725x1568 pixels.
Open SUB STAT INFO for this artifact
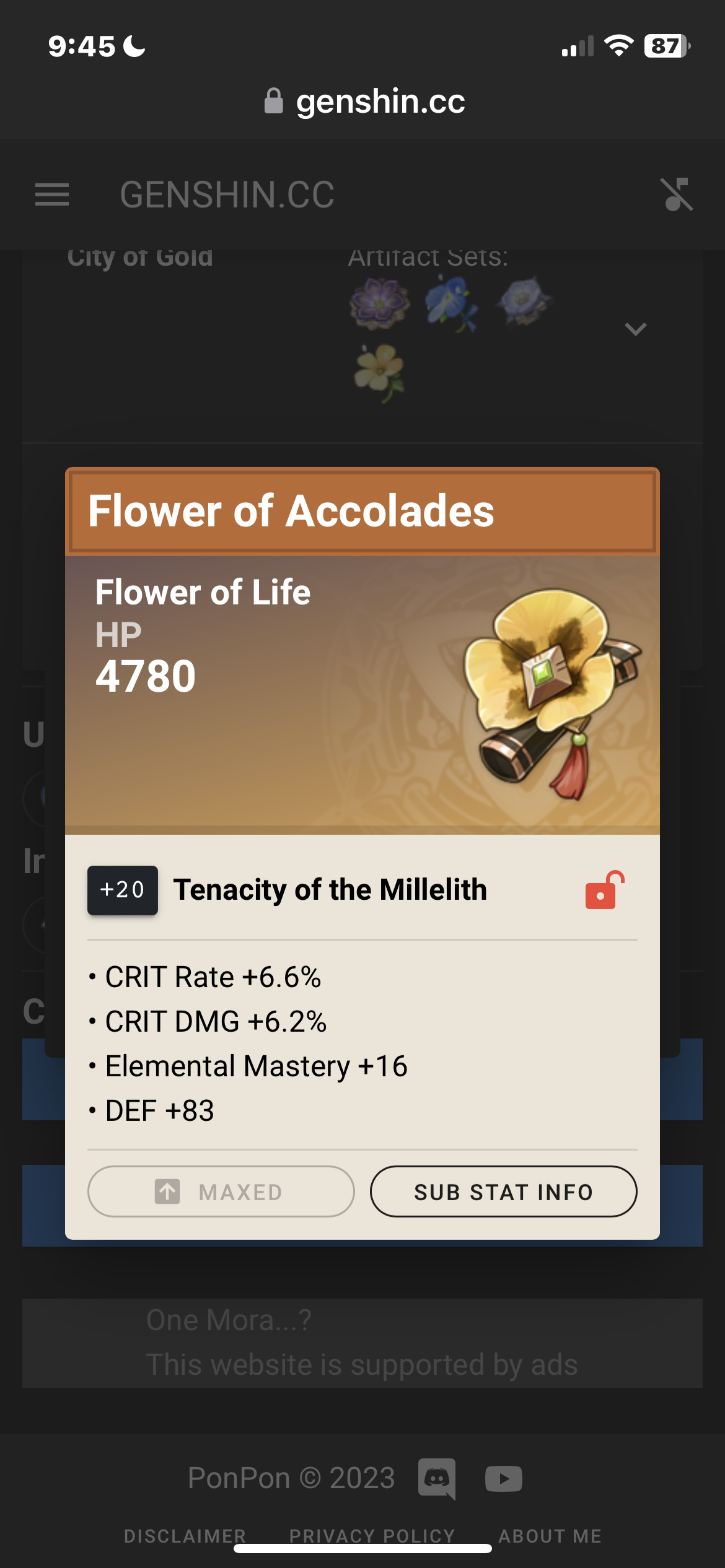[x=503, y=1191]
